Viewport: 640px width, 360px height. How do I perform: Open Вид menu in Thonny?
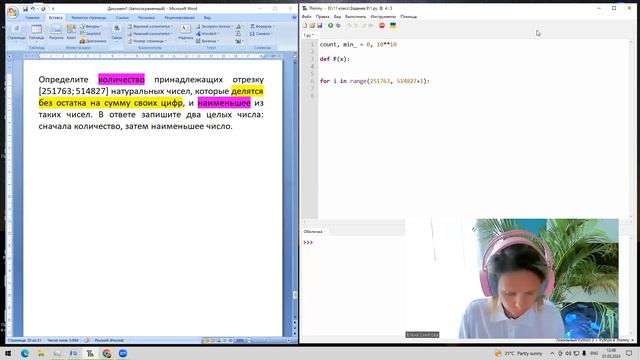click(x=337, y=17)
